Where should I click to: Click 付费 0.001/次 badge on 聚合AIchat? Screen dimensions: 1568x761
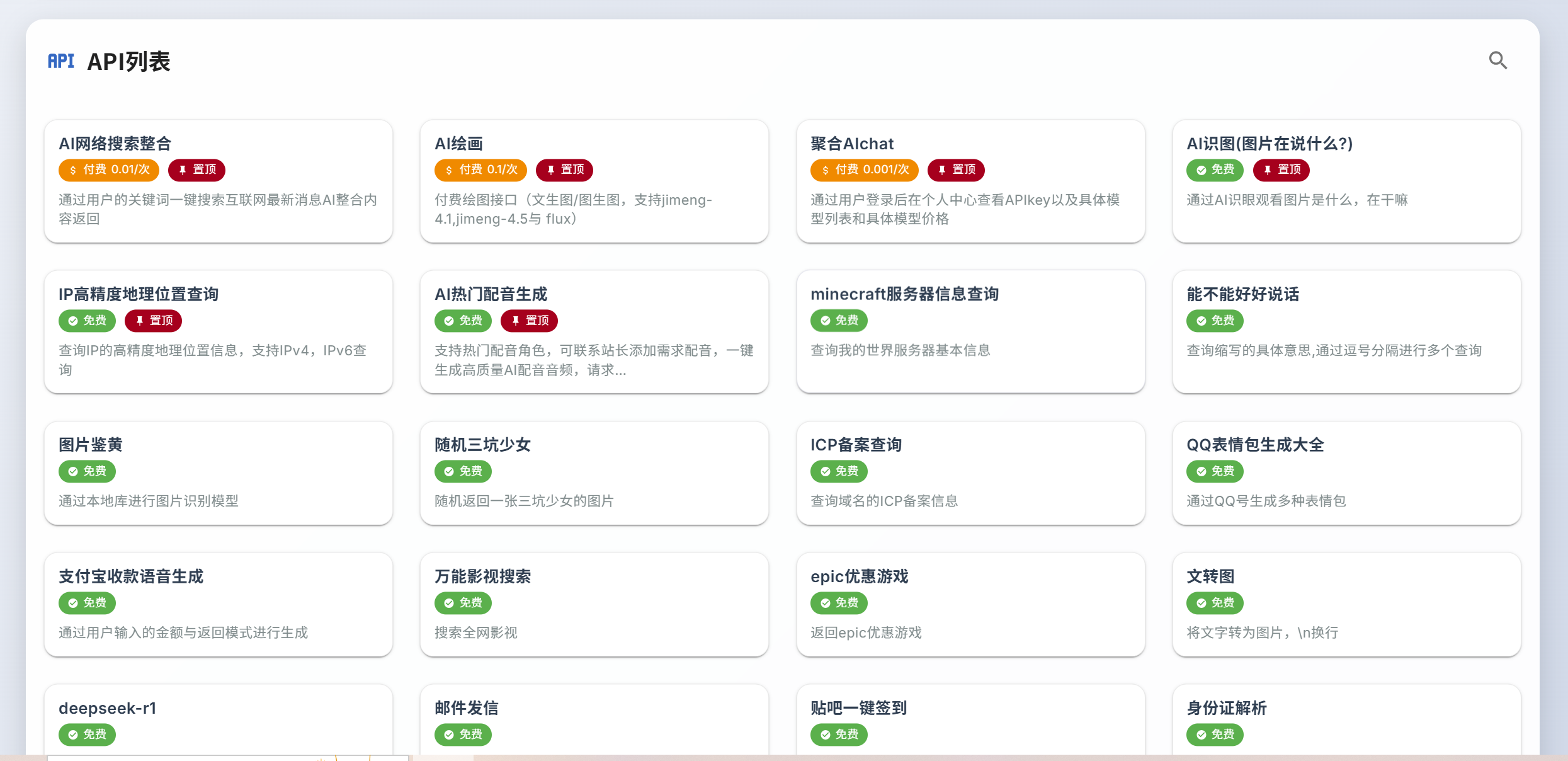(x=864, y=169)
